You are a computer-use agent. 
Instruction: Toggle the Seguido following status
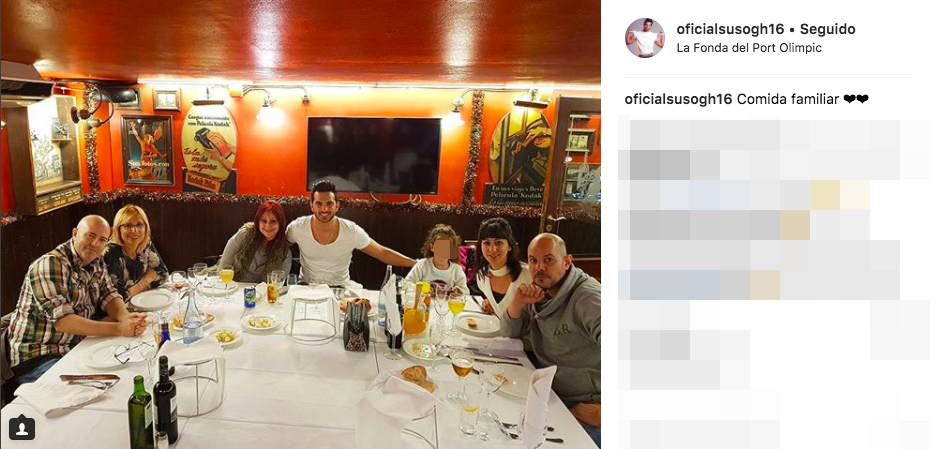pyautogui.click(x=828, y=29)
